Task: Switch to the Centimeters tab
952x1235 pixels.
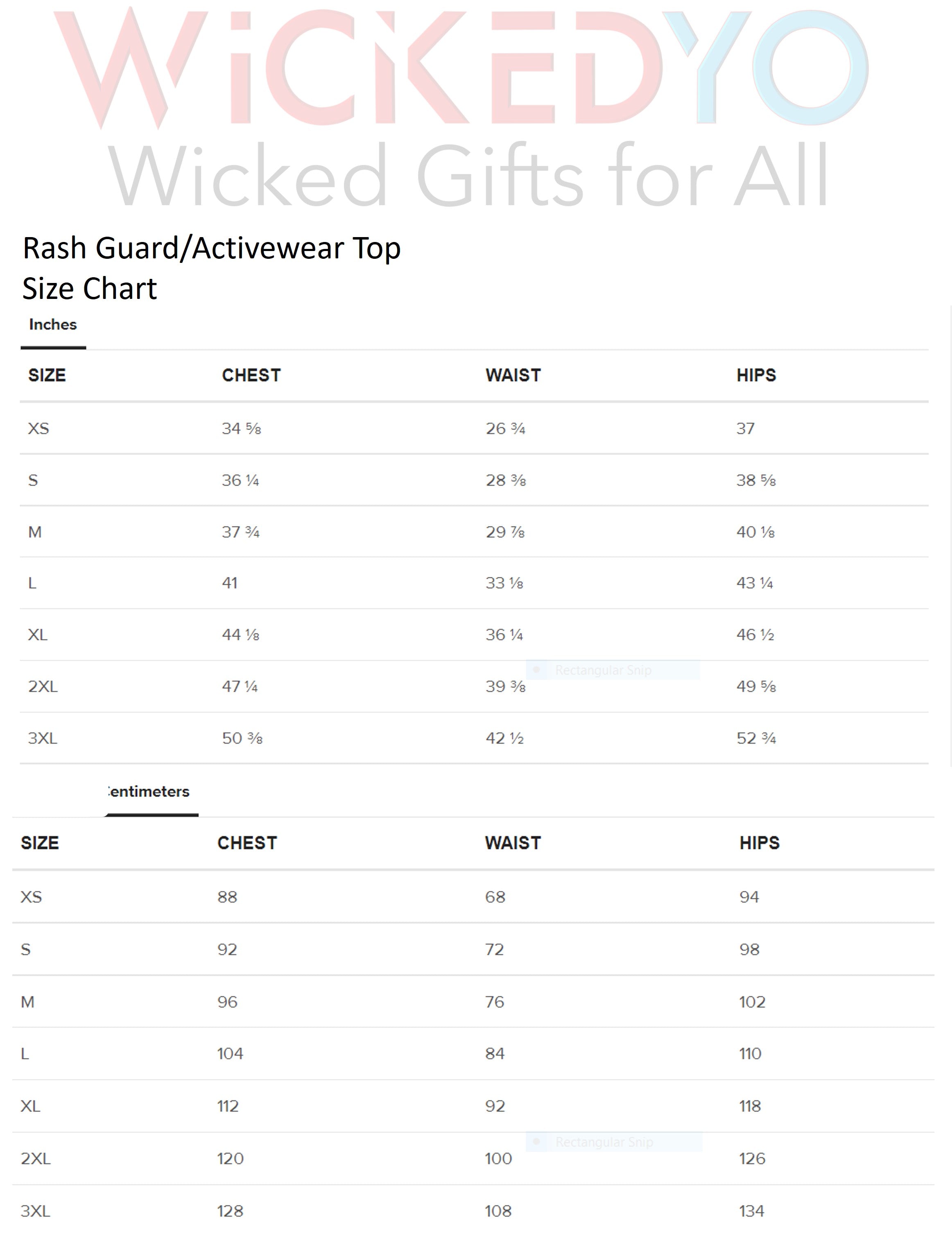Action: pos(149,791)
